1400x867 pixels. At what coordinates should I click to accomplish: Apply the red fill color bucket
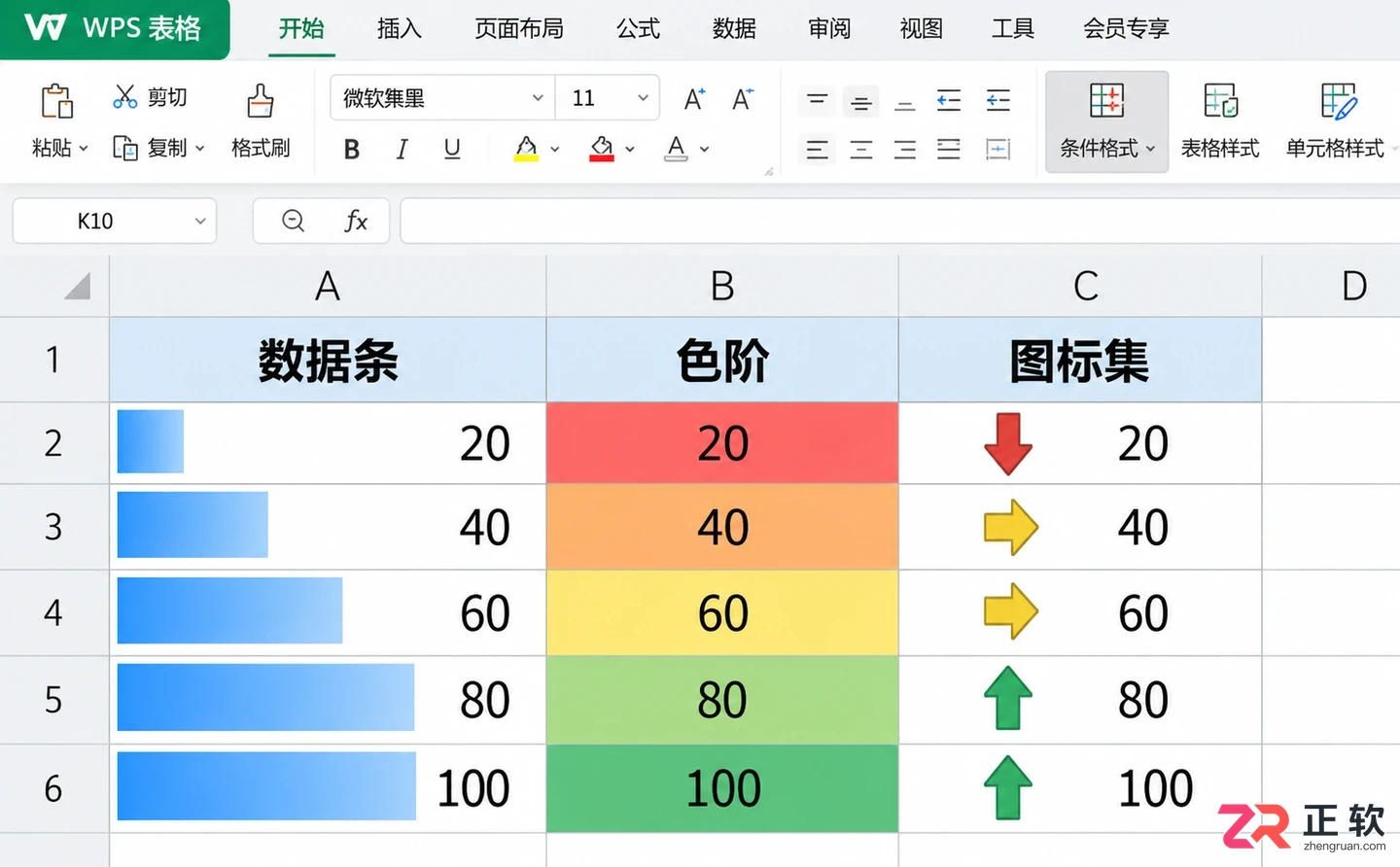click(602, 149)
